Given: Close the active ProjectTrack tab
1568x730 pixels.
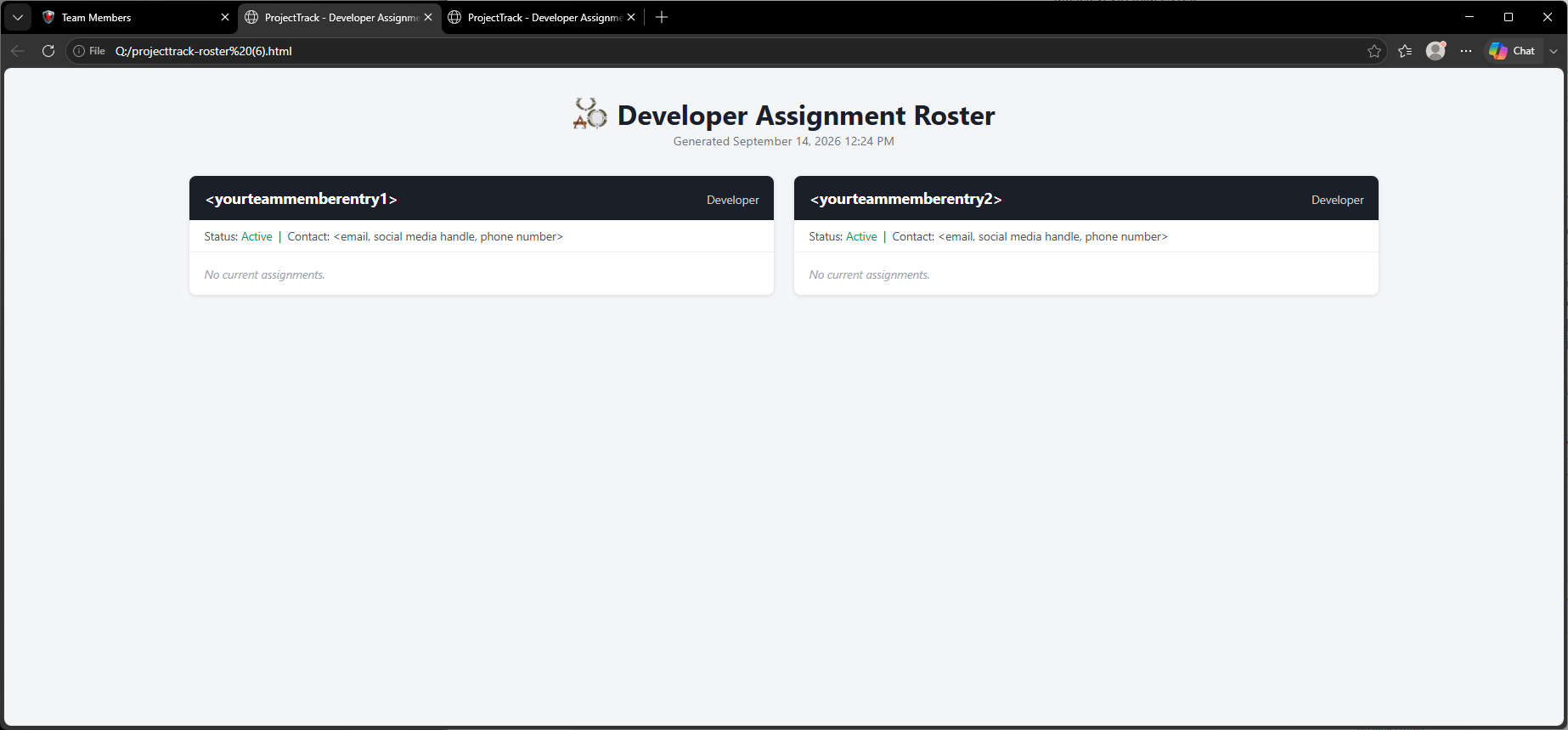Looking at the screenshot, I should click(428, 17).
